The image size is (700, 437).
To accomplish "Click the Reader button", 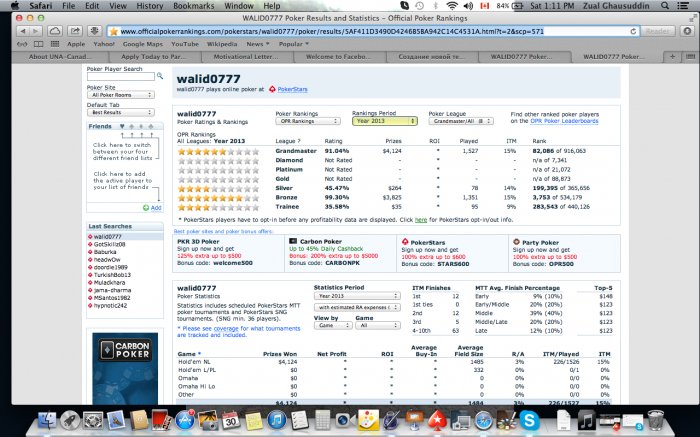I will (658, 31).
